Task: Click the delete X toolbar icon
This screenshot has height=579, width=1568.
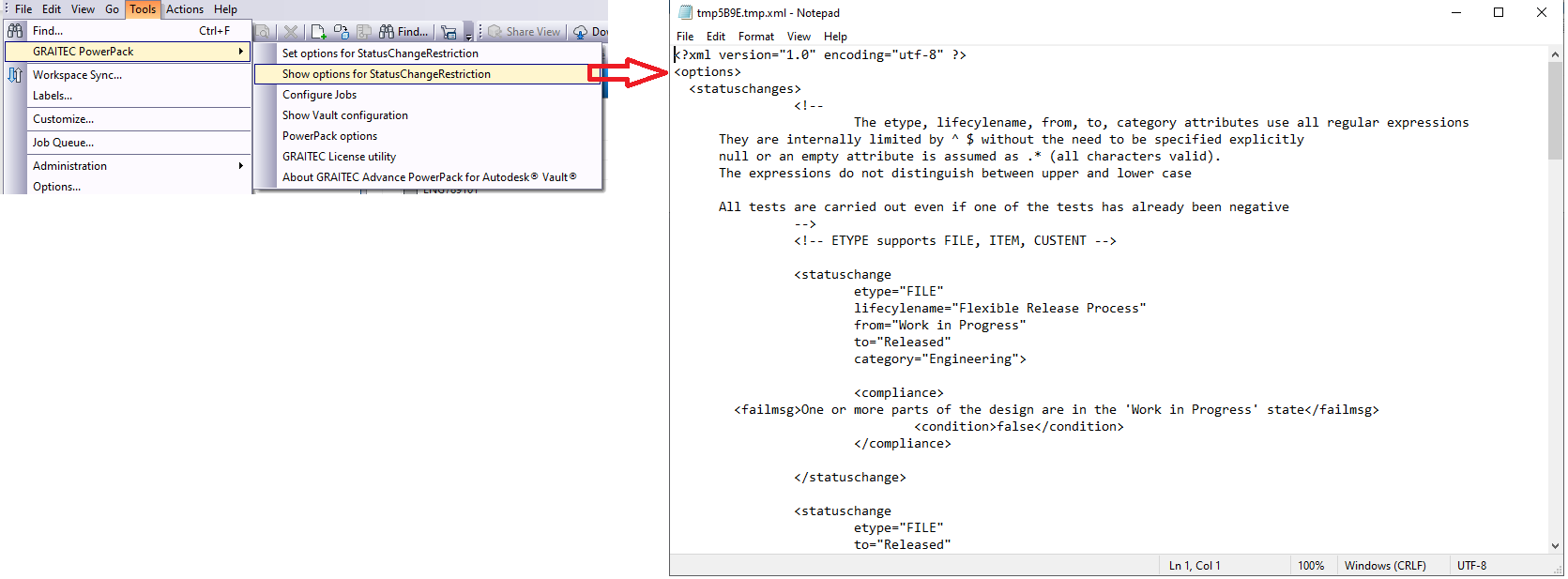Action: 291,32
